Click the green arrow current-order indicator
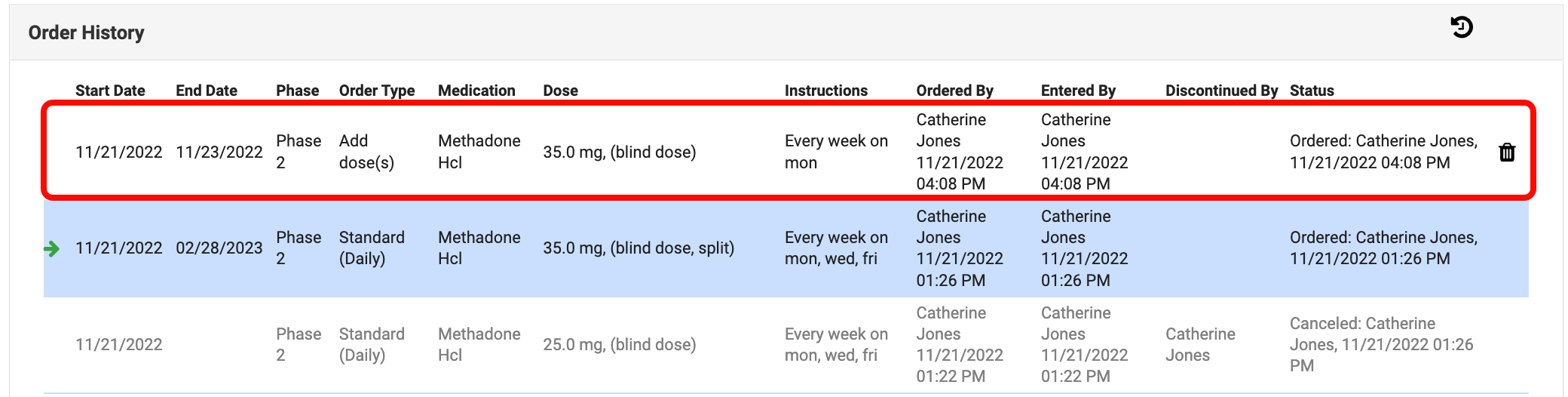This screenshot has width=1568, height=397. click(52, 248)
